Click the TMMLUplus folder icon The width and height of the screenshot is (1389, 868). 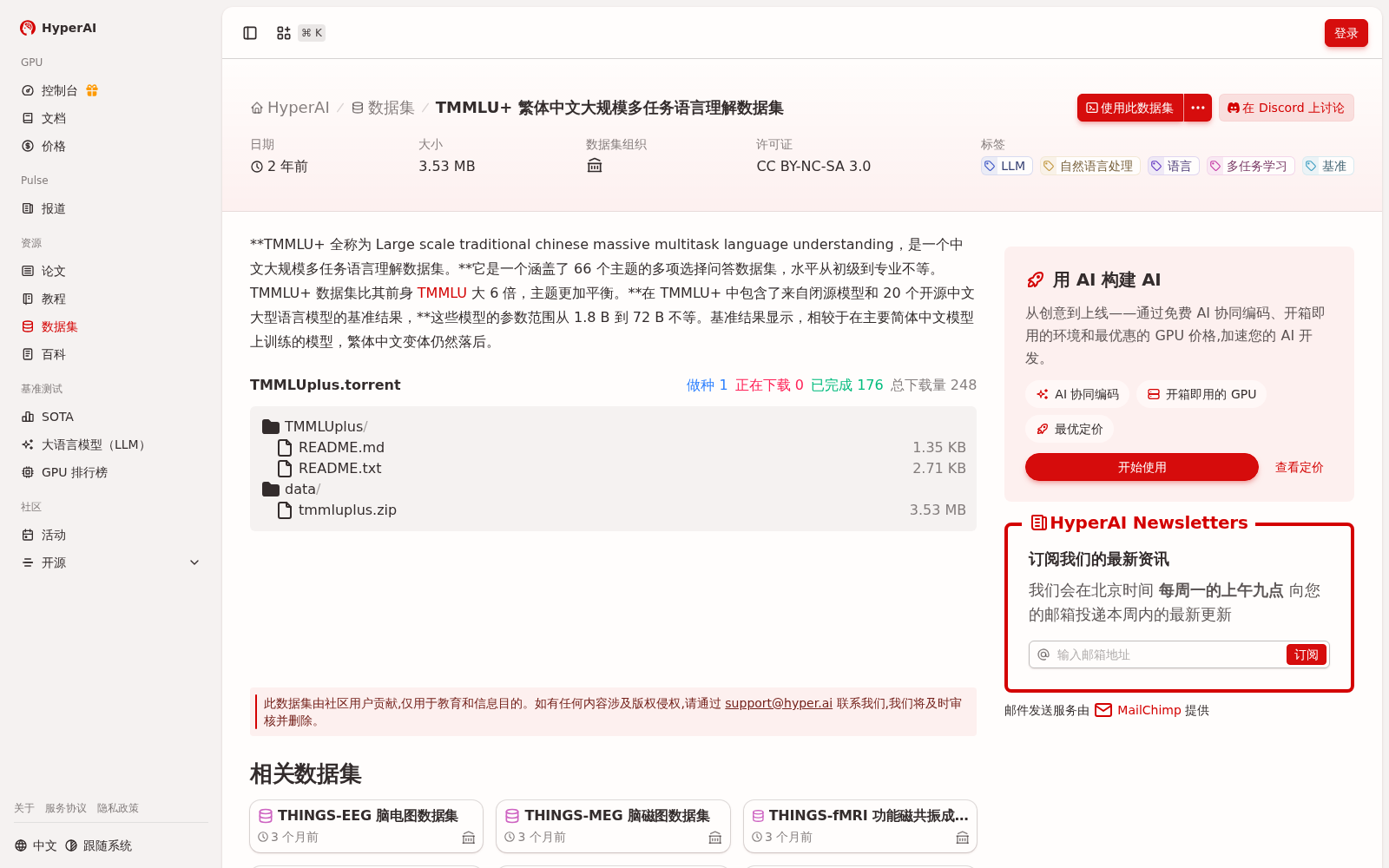tap(271, 426)
